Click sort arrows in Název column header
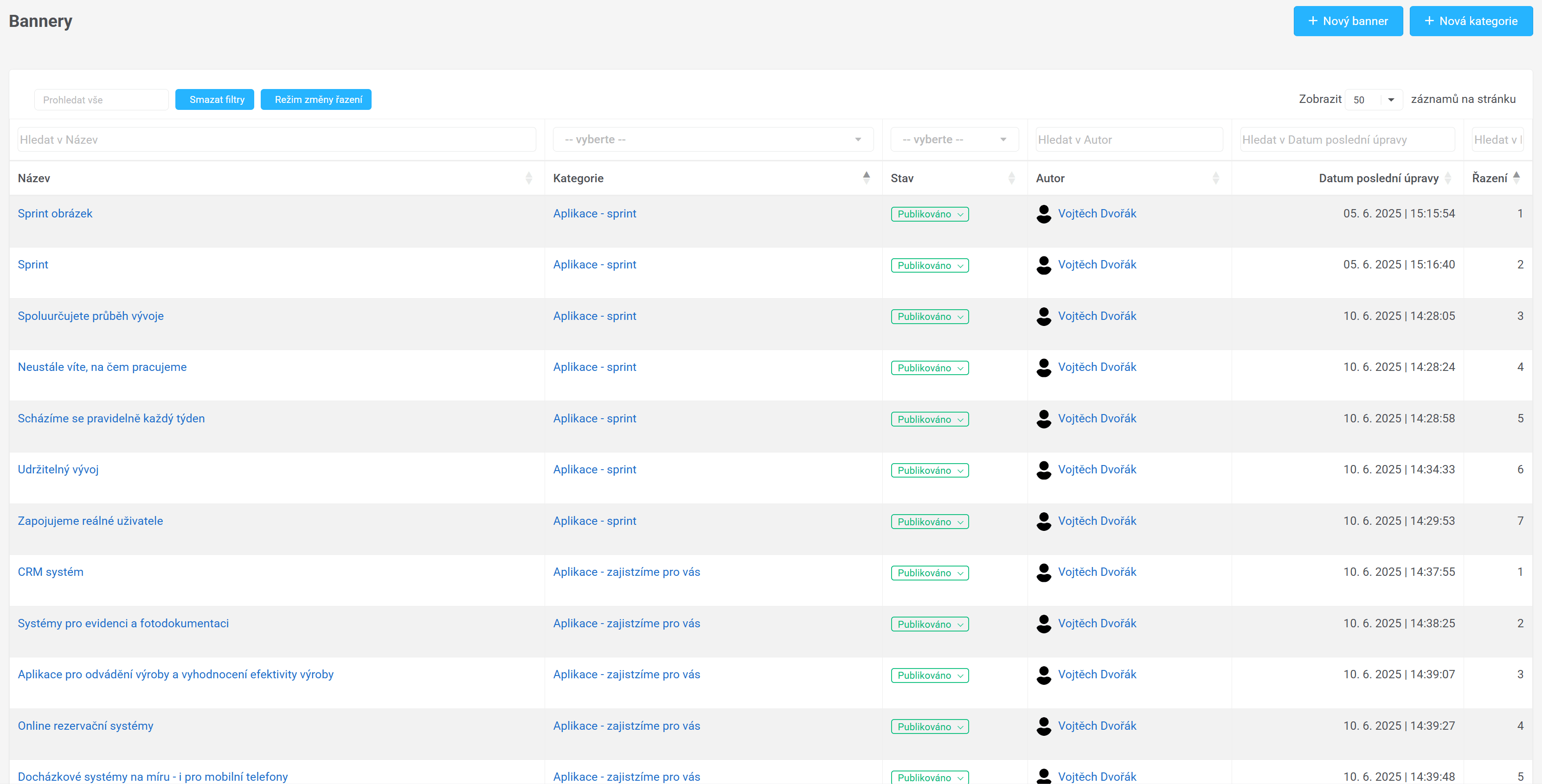1542x784 pixels. (x=528, y=178)
